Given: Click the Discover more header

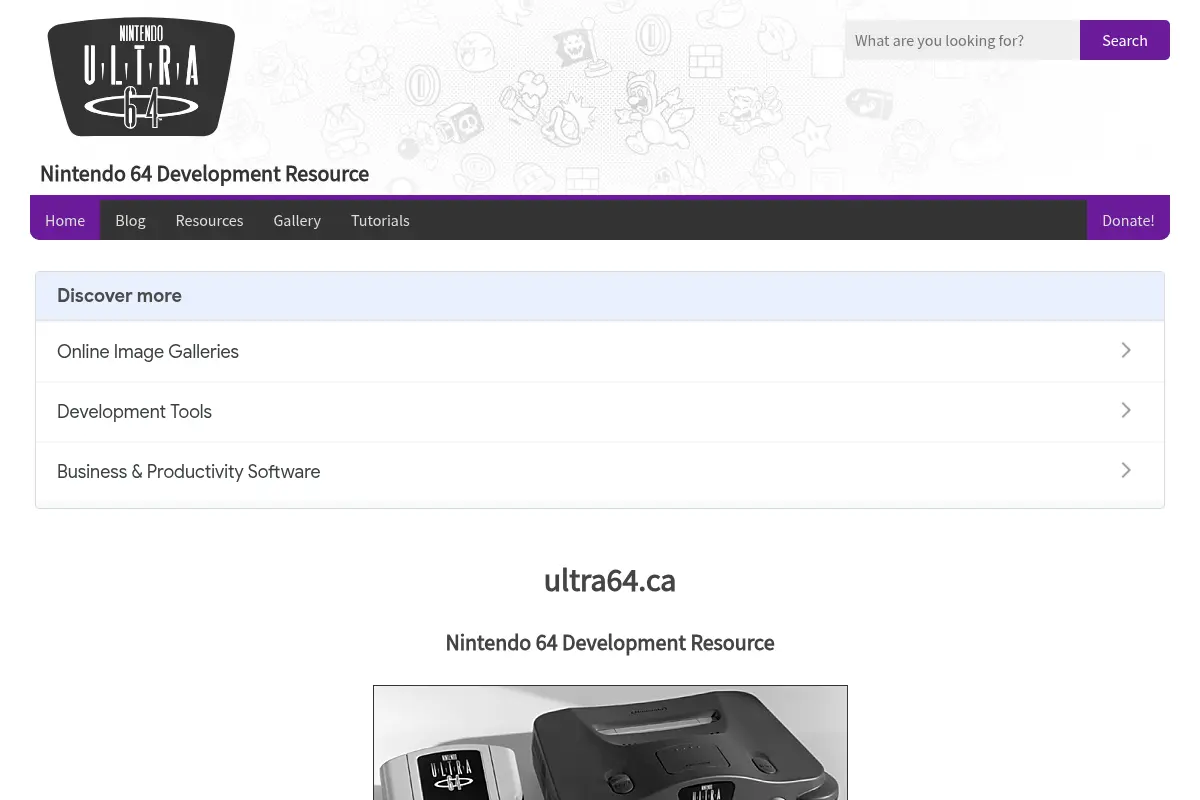Looking at the screenshot, I should [x=600, y=296].
